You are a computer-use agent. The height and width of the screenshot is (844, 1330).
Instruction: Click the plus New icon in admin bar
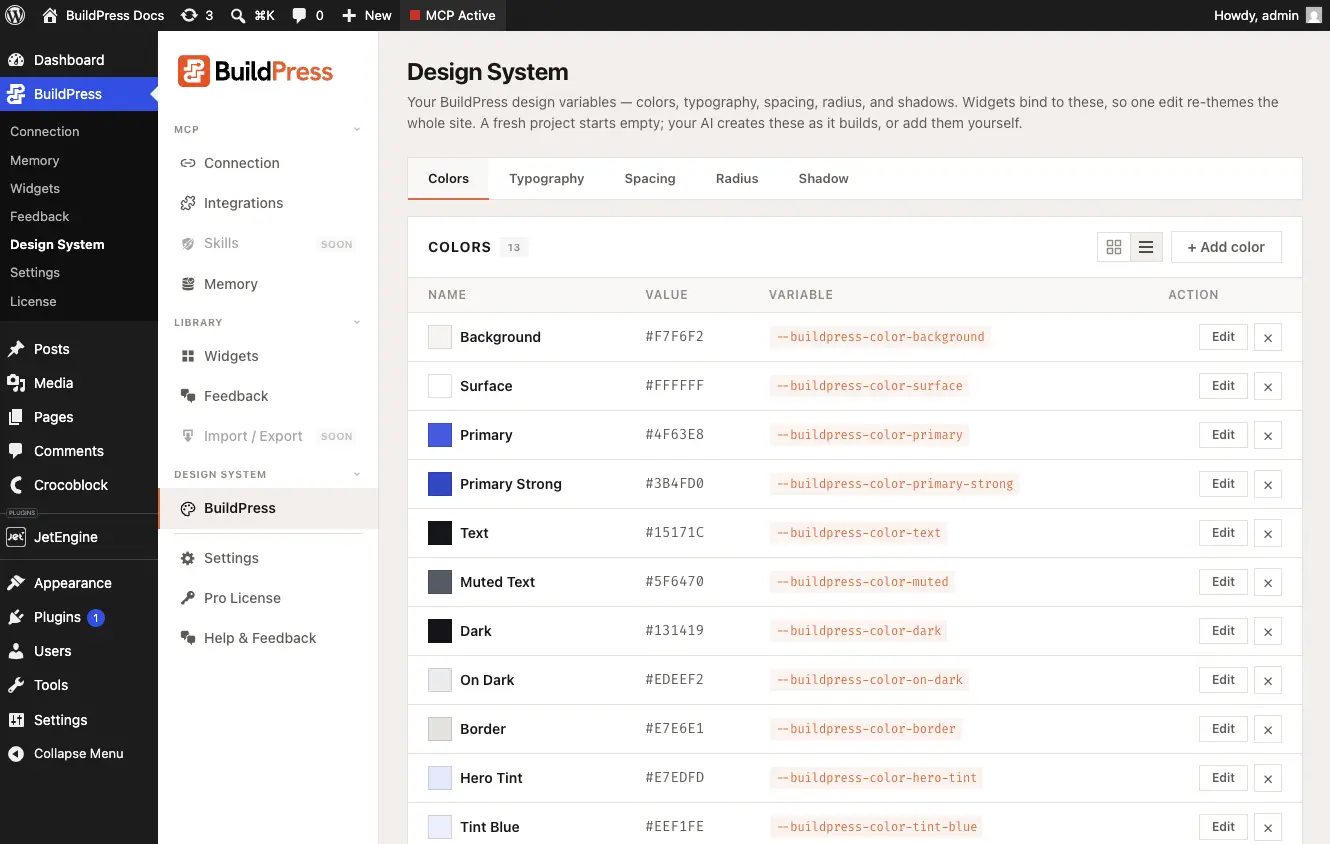tap(349, 15)
